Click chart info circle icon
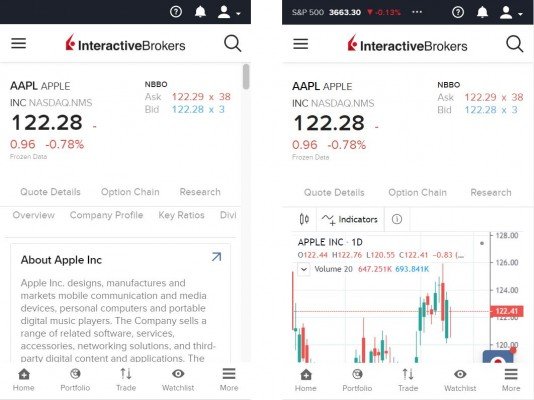This screenshot has width=534, height=400. 397,219
